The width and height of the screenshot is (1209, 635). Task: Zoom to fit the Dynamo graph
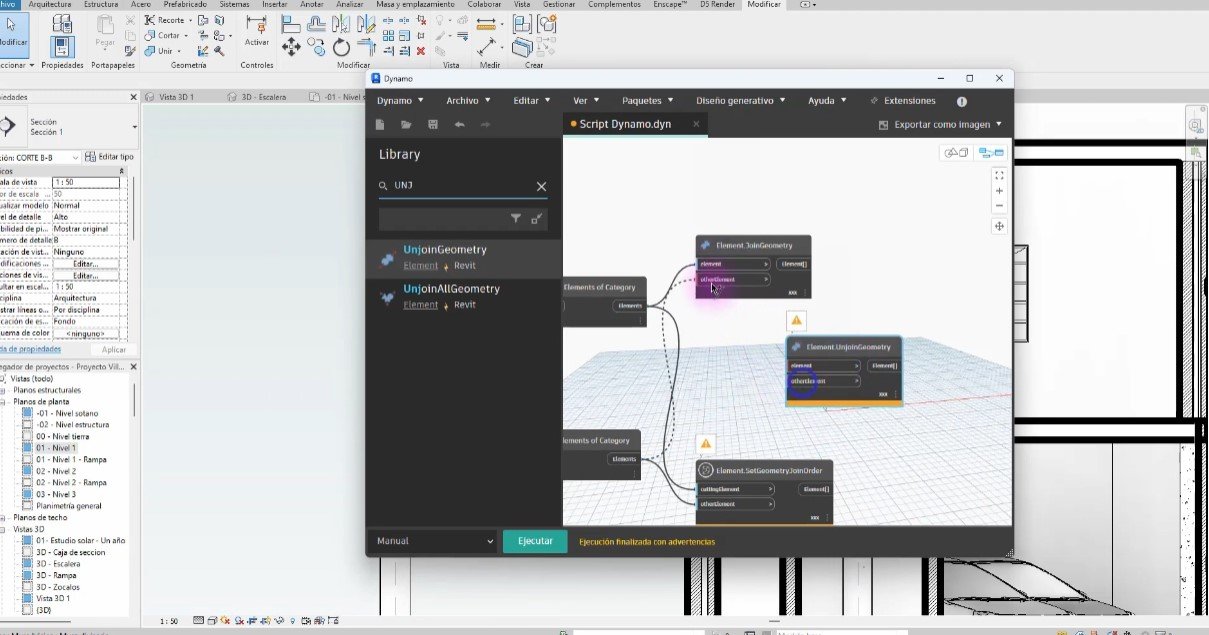999,174
